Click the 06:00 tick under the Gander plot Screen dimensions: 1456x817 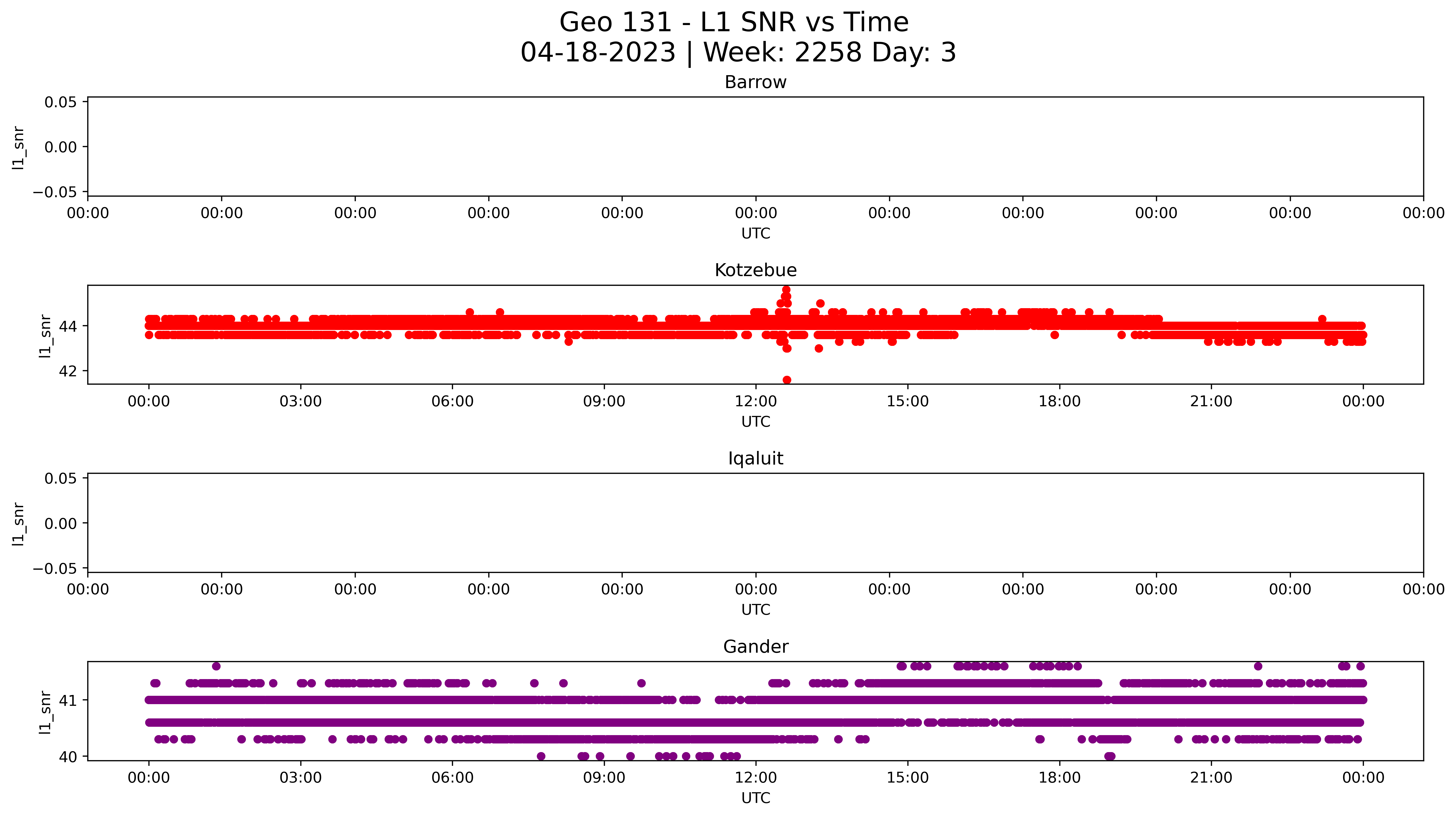pyautogui.click(x=452, y=778)
